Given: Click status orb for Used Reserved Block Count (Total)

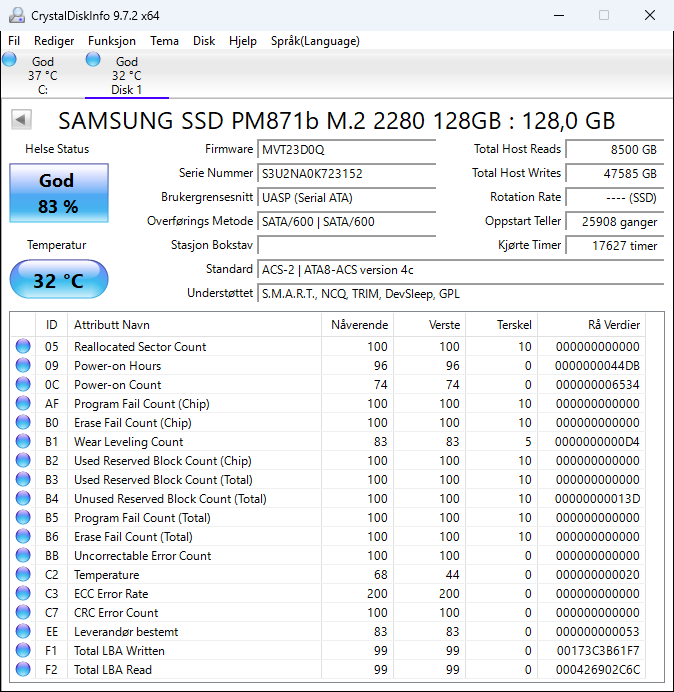Looking at the screenshot, I should pyautogui.click(x=23, y=479).
